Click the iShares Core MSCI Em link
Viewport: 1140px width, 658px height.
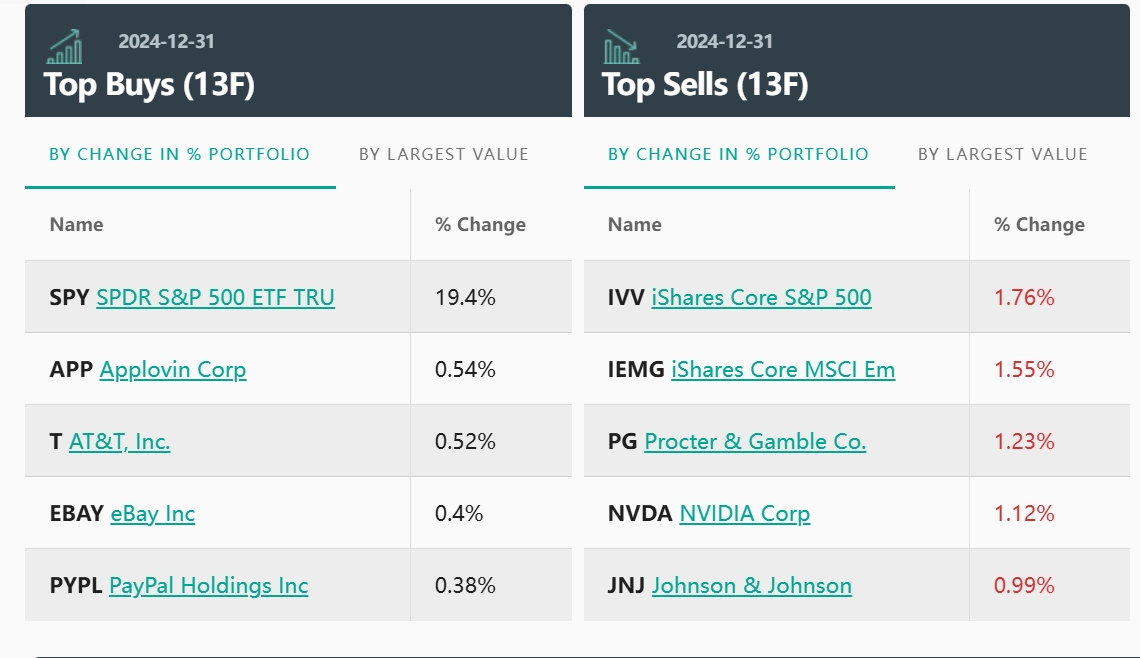click(x=783, y=369)
